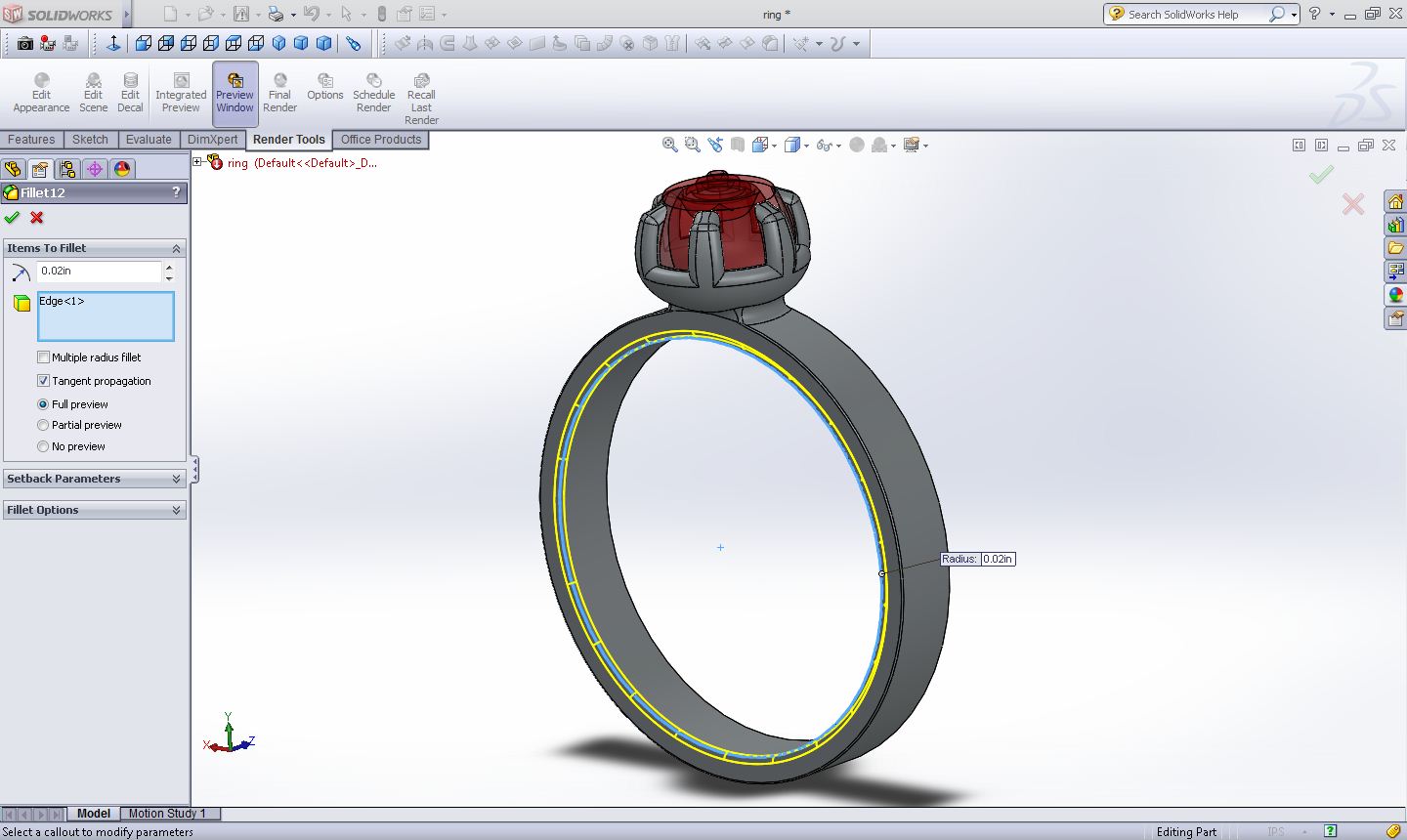Enable Multiple radius fillet checkbox
1407x840 pixels.
click(x=43, y=357)
